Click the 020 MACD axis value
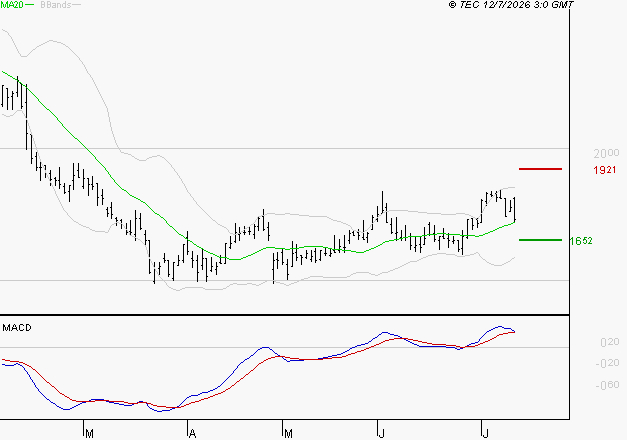Image resolution: width=627 pixels, height=440 pixels. pyautogui.click(x=610, y=342)
